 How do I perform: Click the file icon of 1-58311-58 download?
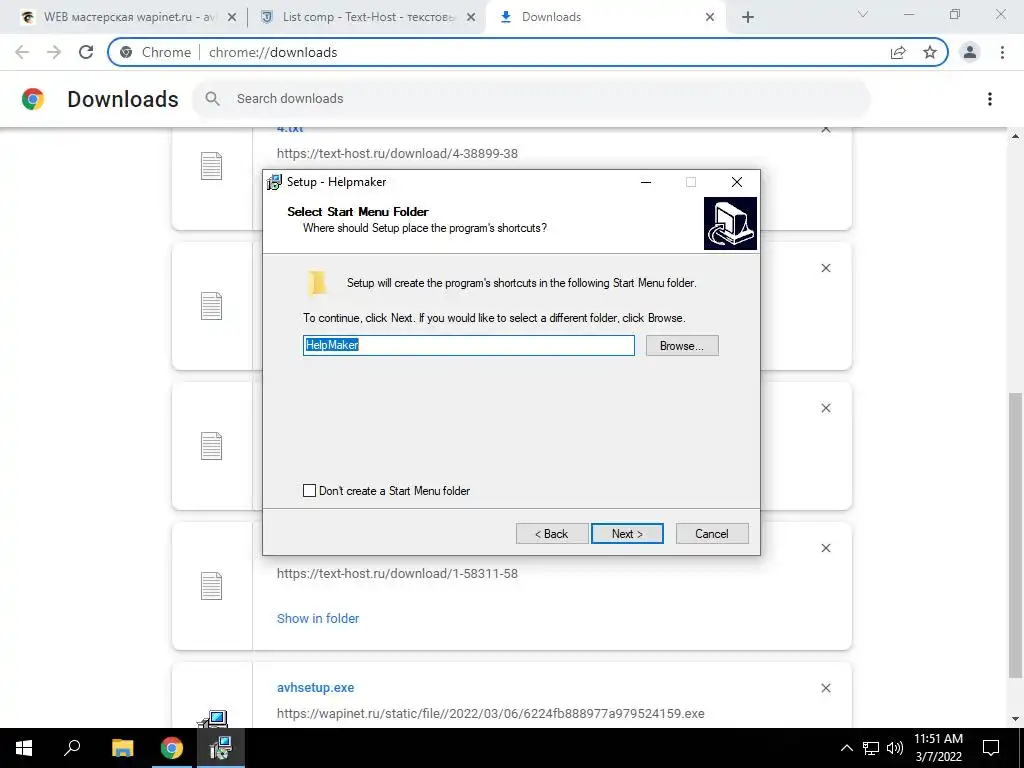[211, 586]
